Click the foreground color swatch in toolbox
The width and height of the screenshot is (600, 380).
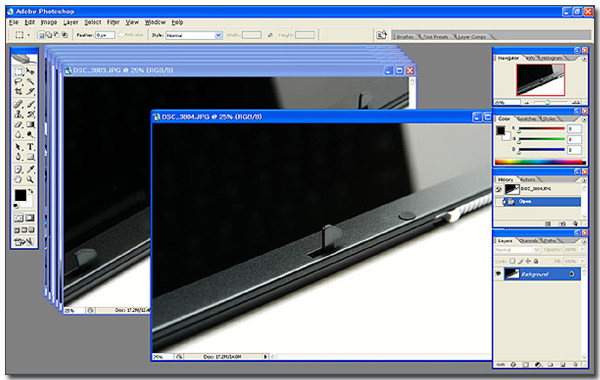pos(20,195)
